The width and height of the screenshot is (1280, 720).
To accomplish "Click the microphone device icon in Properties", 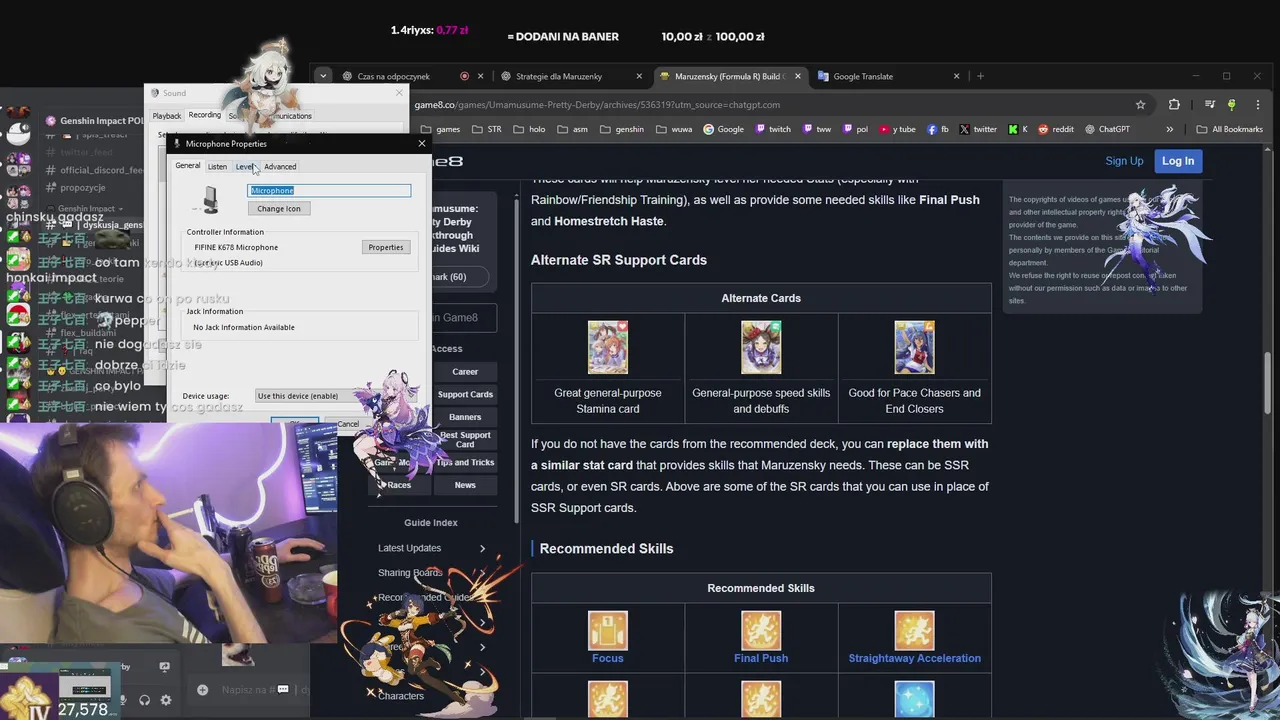I will click(210, 199).
